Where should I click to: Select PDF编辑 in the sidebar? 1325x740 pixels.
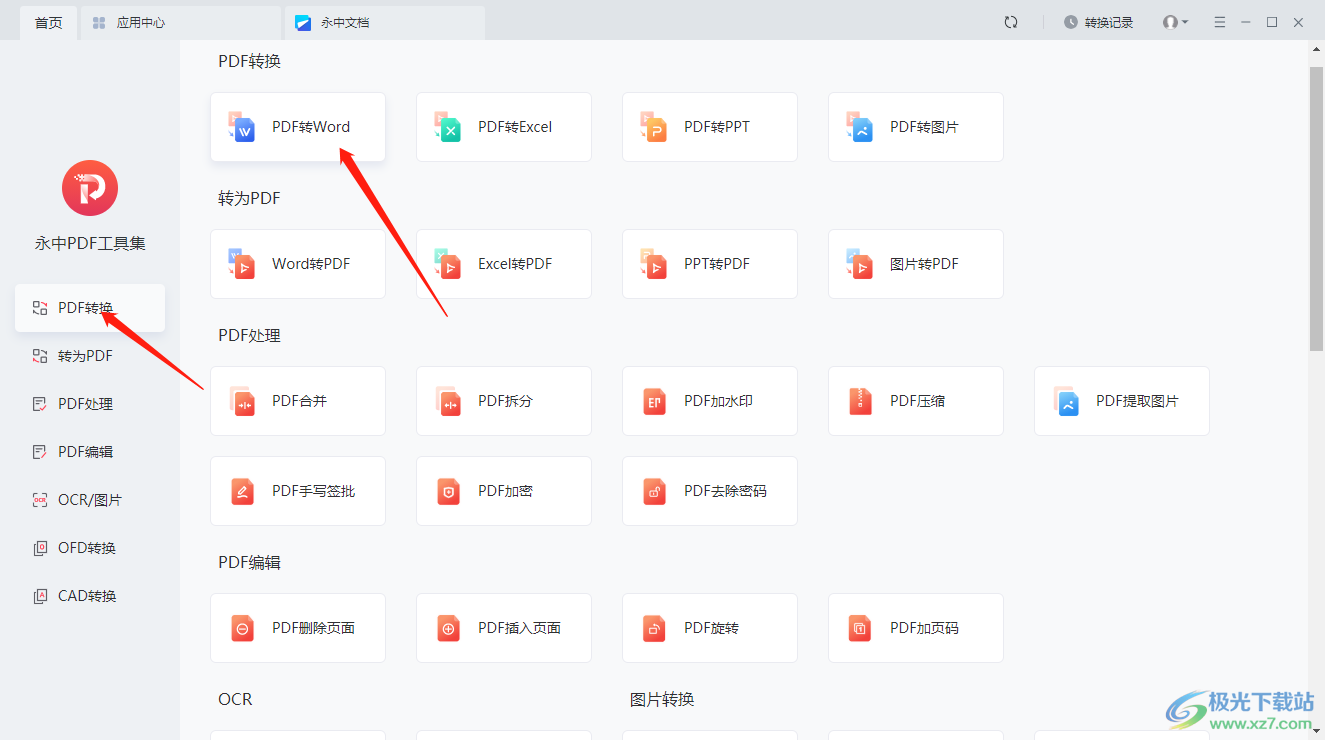point(90,452)
